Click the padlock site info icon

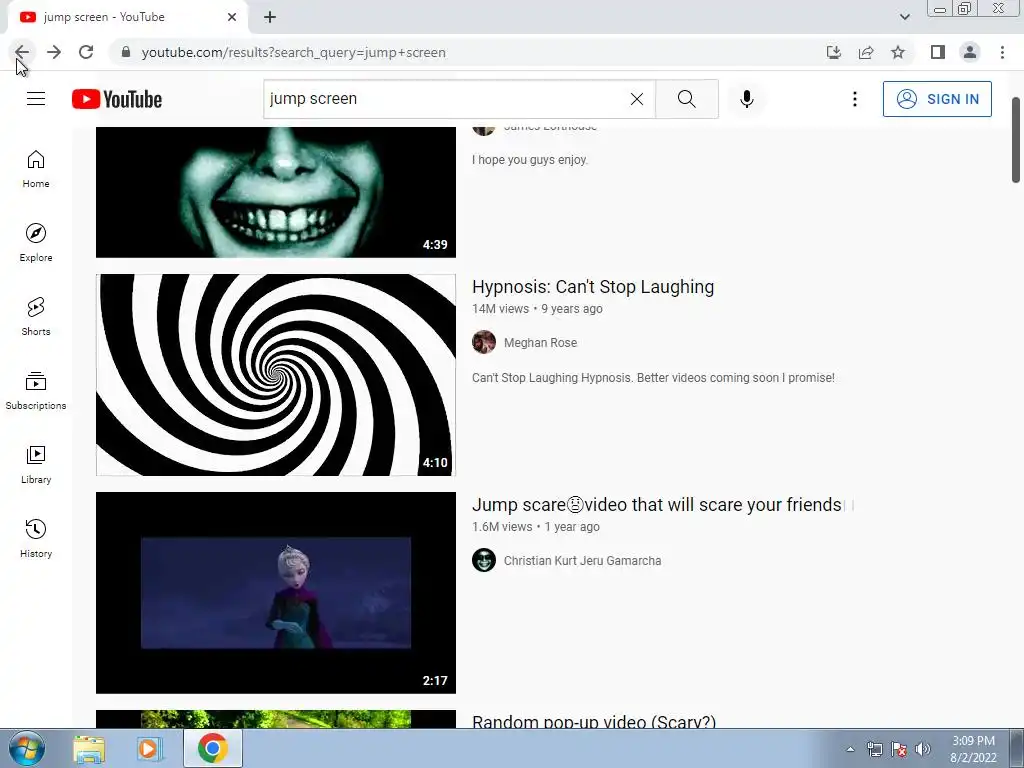tap(126, 52)
